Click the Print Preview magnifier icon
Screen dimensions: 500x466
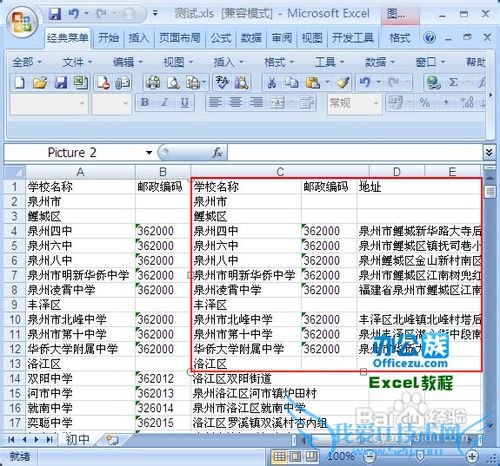tap(173, 83)
